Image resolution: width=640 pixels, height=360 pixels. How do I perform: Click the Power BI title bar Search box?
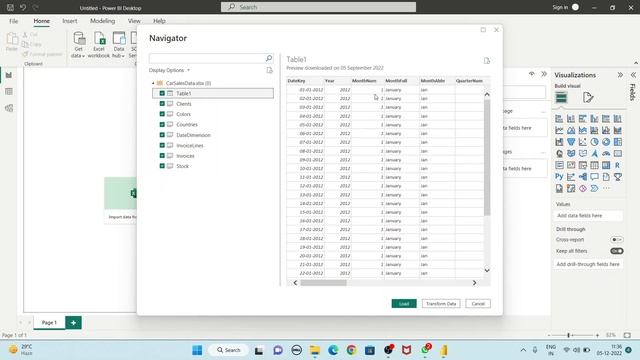(318, 7)
